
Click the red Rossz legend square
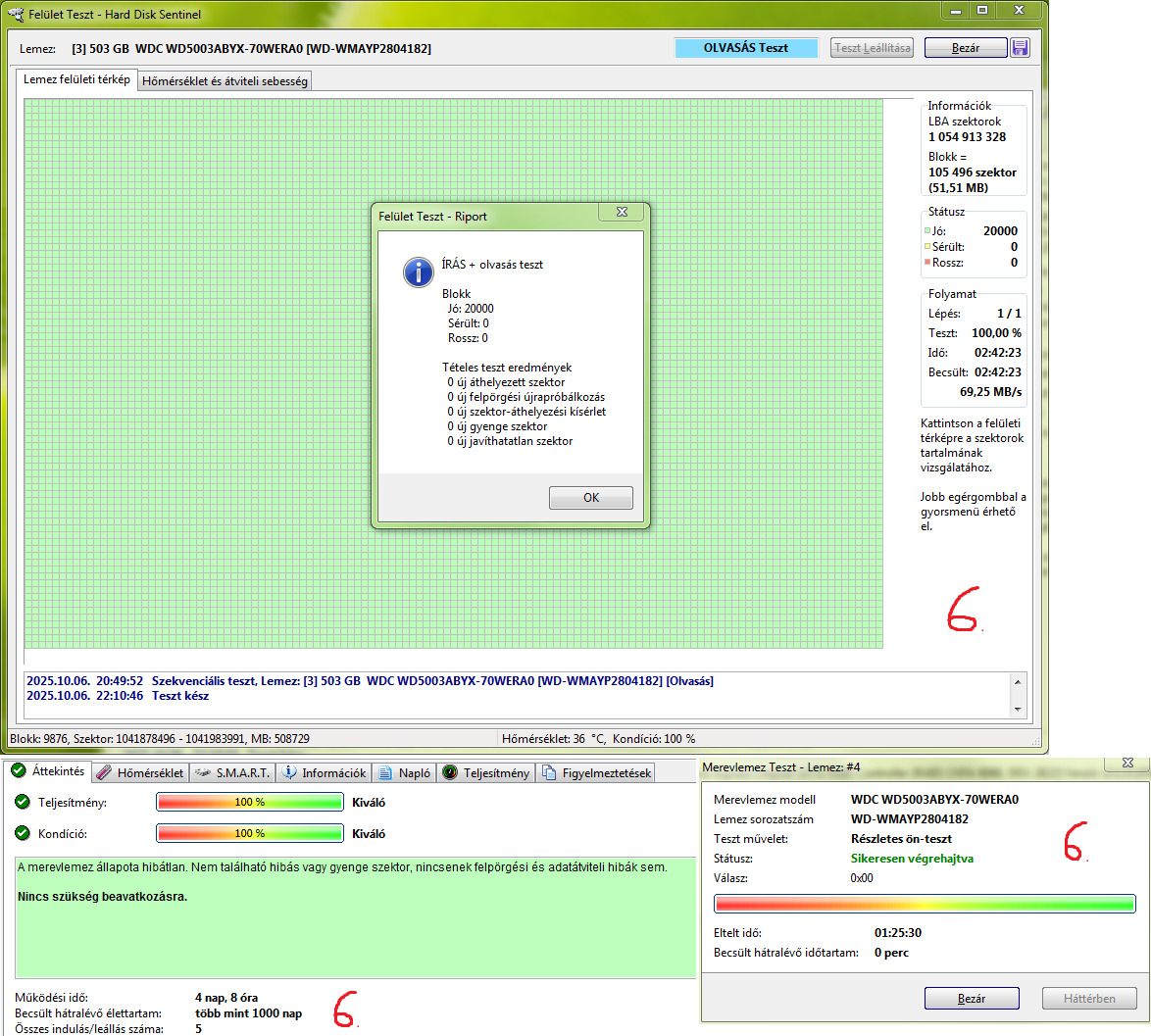click(x=927, y=262)
